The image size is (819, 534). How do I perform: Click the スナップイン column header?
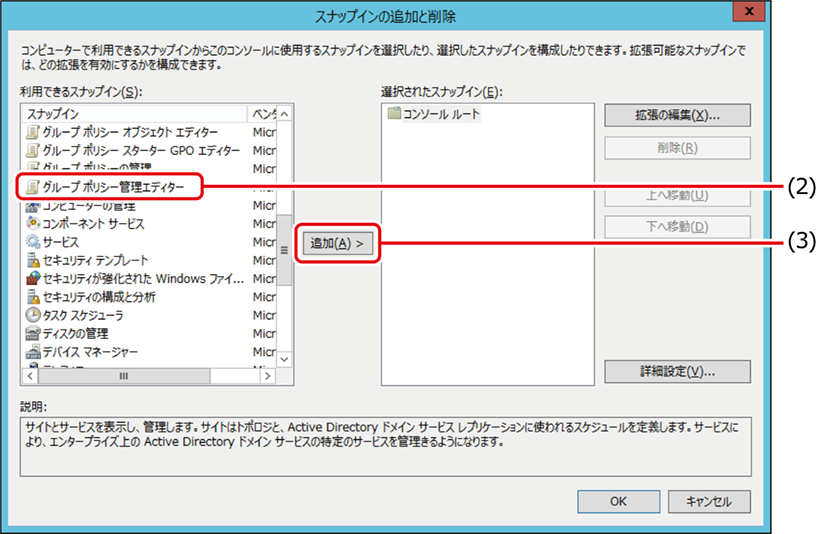(x=135, y=113)
